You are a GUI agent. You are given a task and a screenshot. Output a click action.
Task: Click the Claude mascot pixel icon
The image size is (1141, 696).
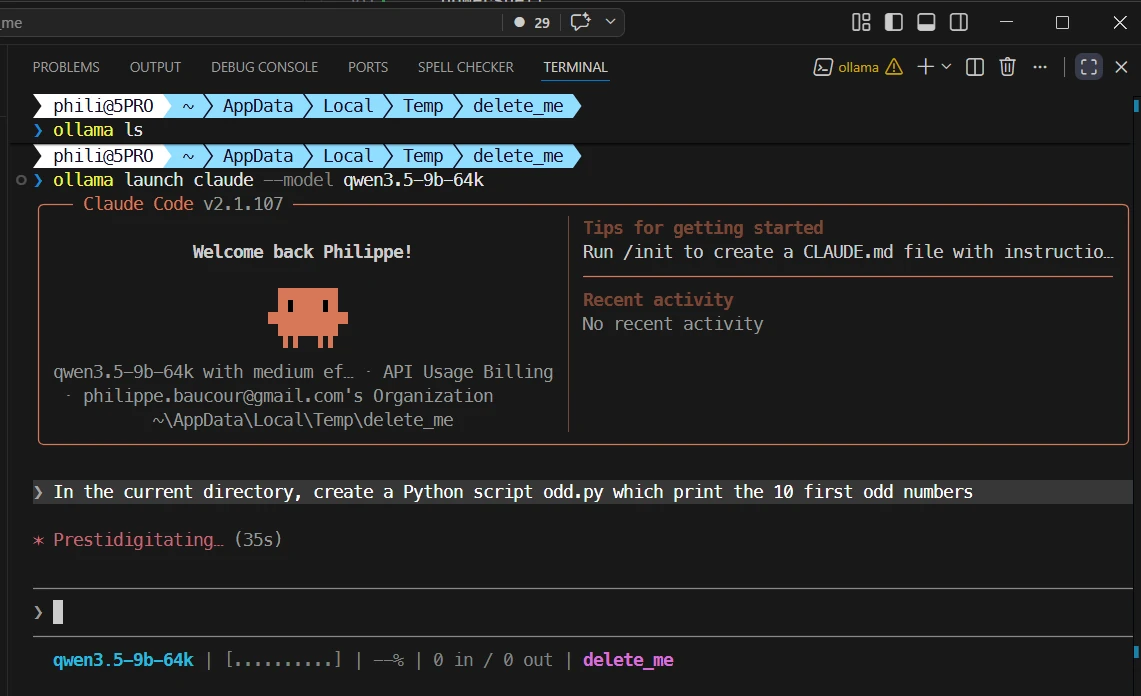(308, 317)
